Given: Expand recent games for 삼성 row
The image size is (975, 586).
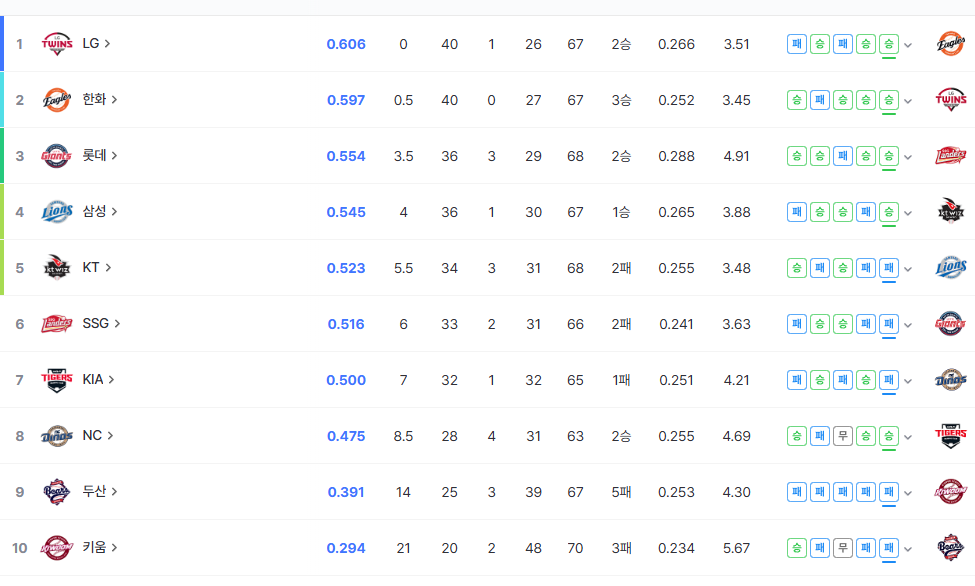Looking at the screenshot, I should coord(908,213).
